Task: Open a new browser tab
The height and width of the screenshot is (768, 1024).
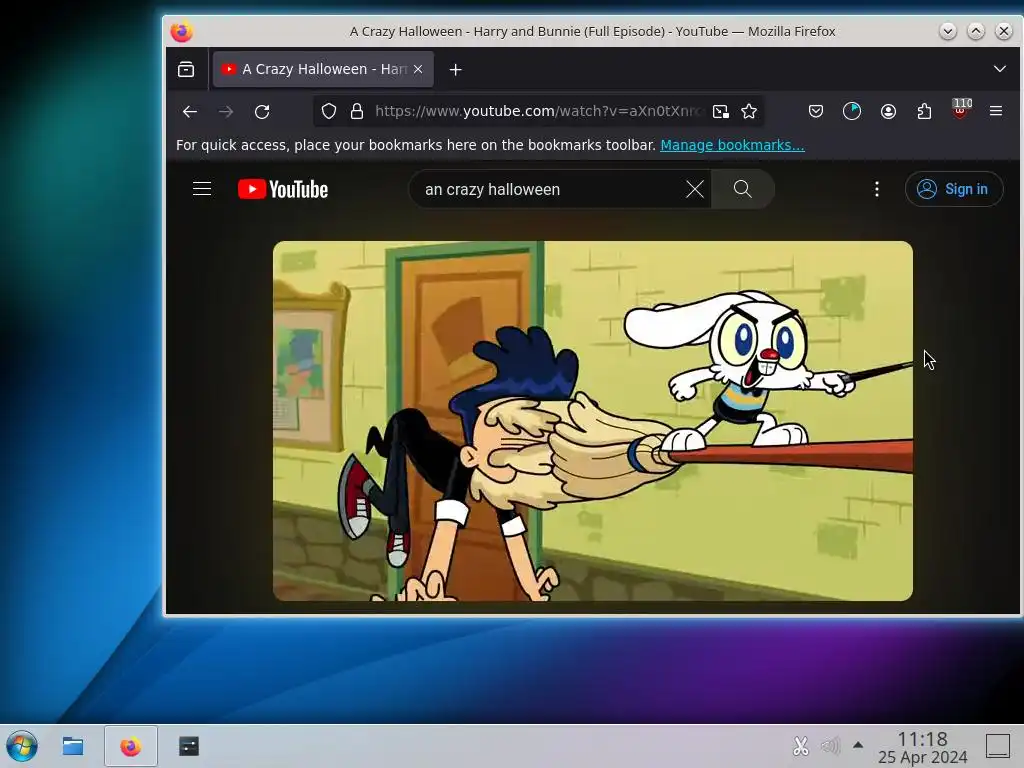Action: [456, 69]
